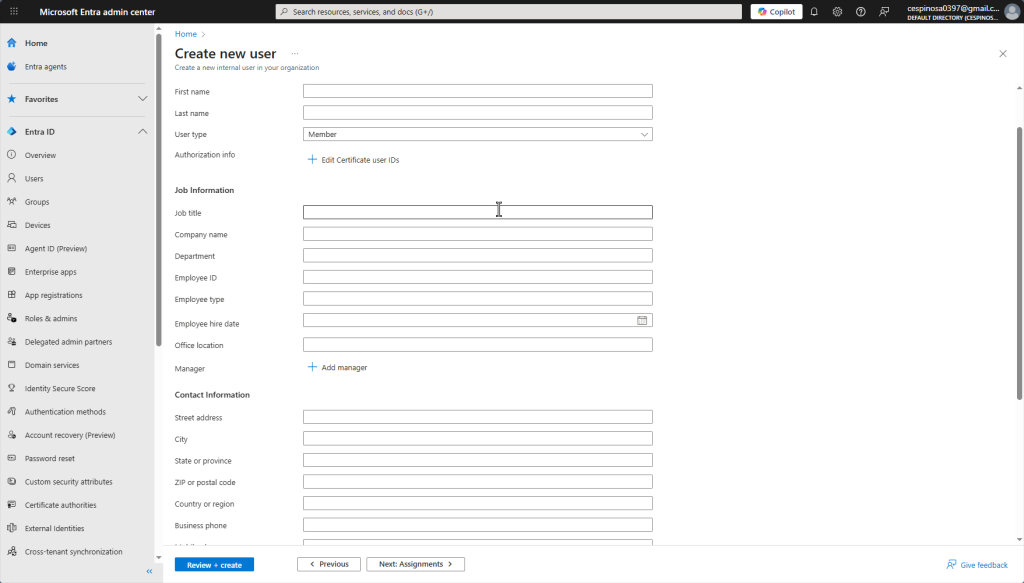1024x583 pixels.
Task: Expand the Favorites section
Action: tap(142, 99)
